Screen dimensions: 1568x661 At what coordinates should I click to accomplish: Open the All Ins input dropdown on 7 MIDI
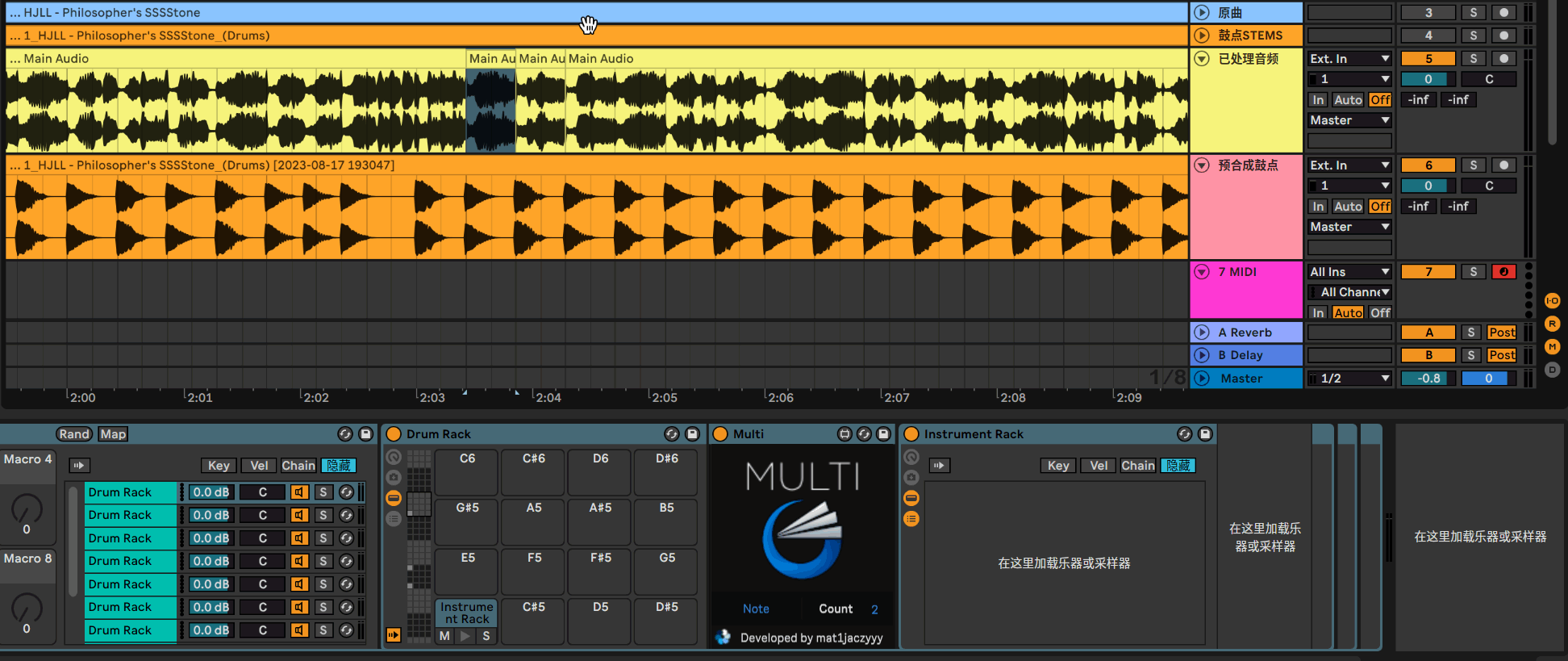(1349, 272)
